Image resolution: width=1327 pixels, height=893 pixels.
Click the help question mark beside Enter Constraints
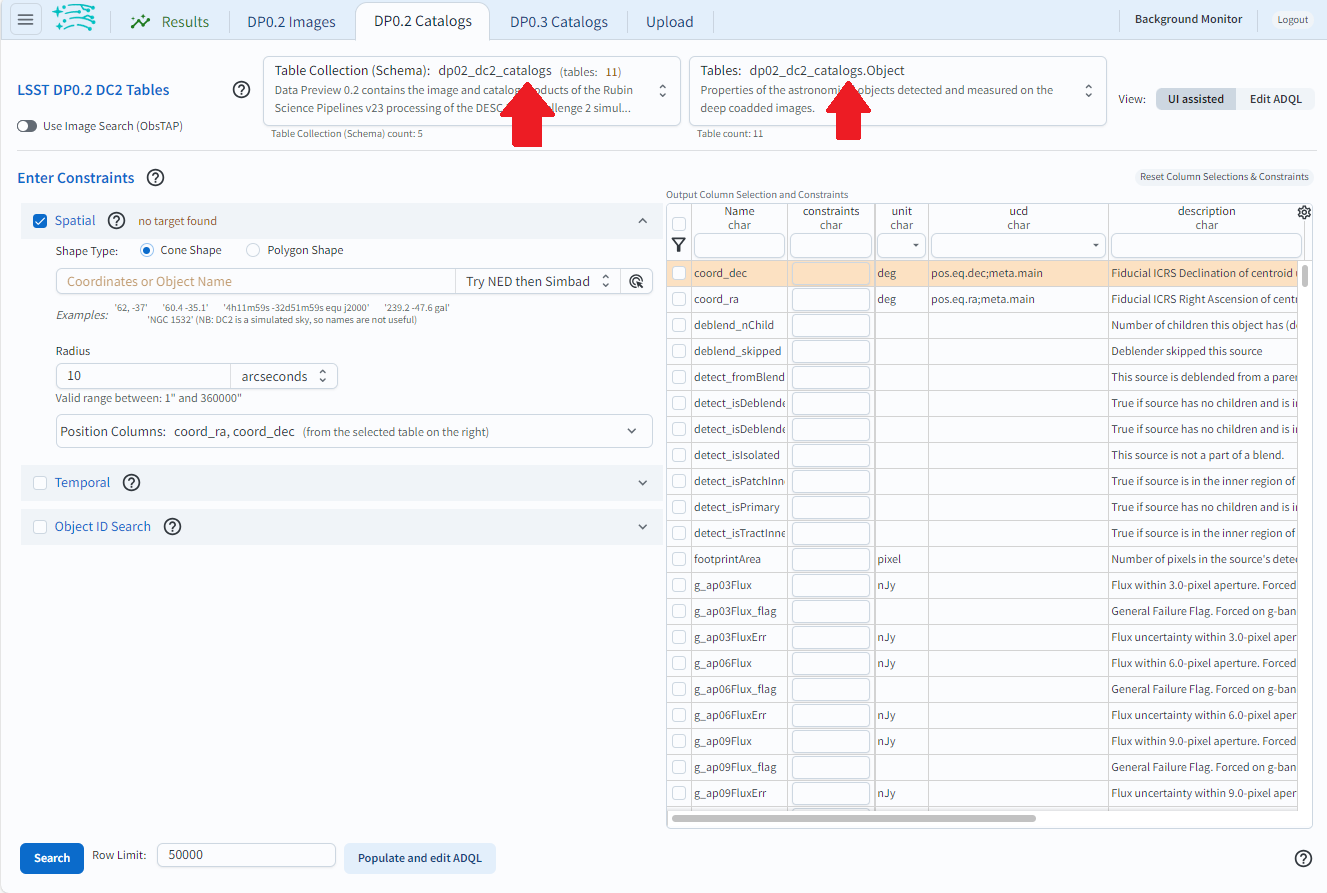pyautogui.click(x=155, y=178)
